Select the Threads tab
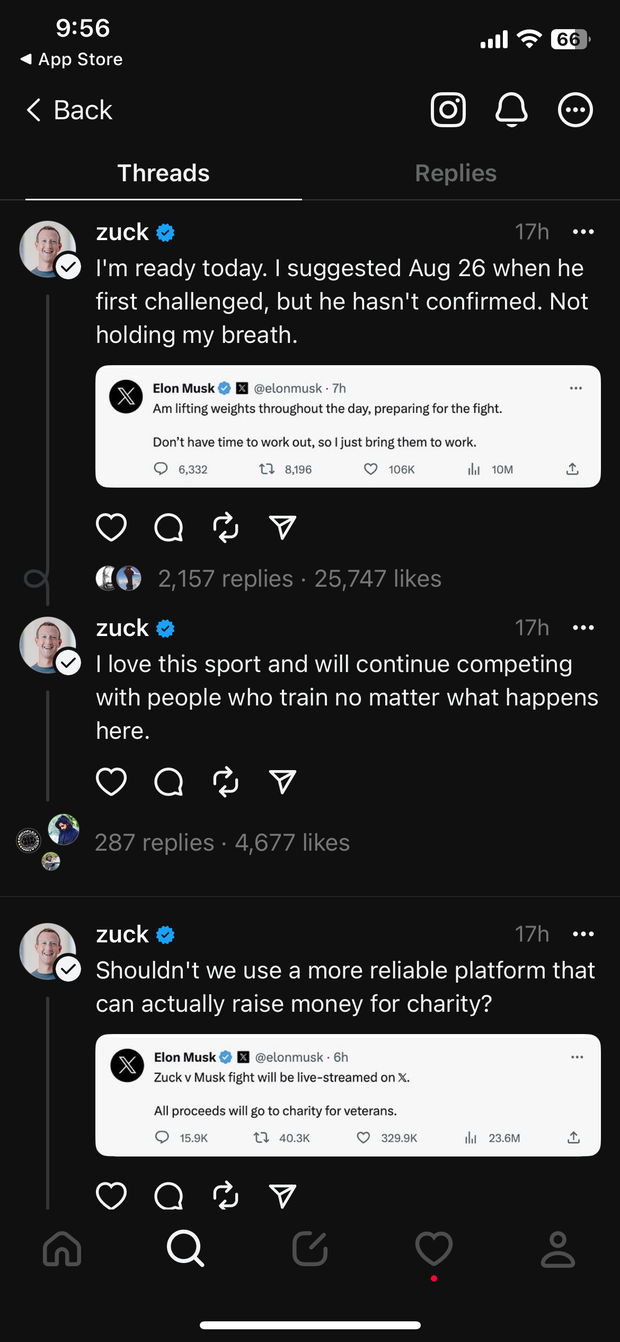This screenshot has height=1342, width=620. point(163,173)
